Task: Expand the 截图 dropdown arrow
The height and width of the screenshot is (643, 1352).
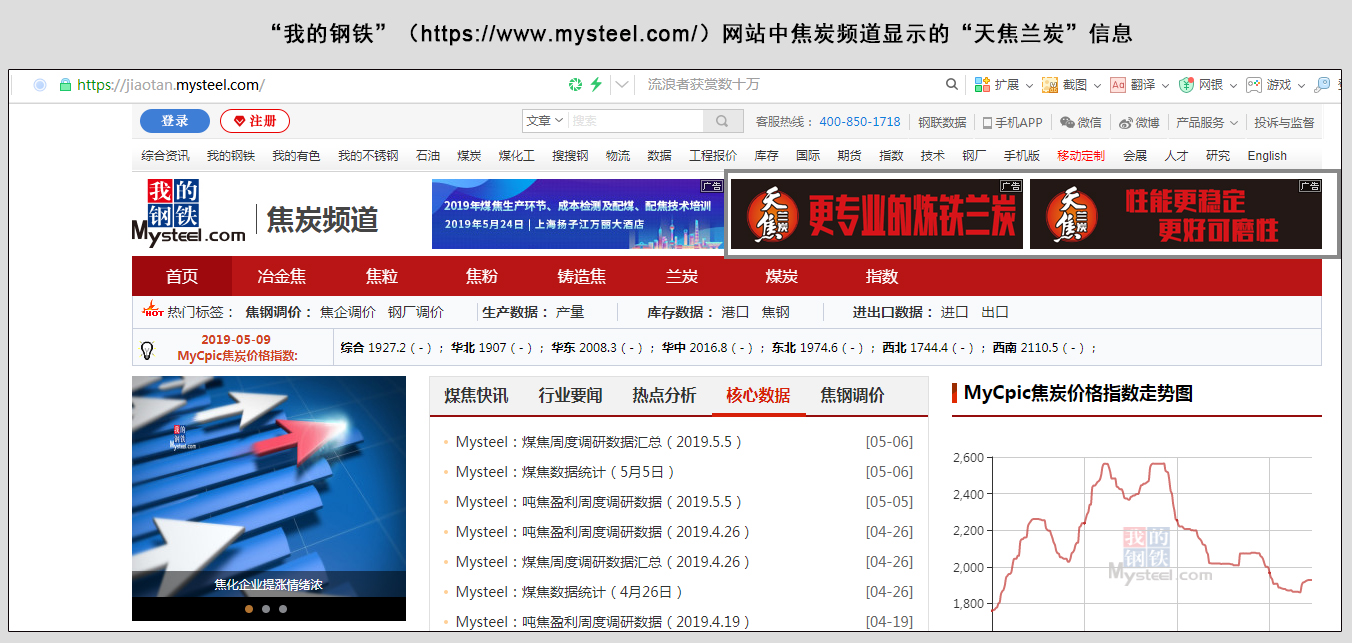Action: click(1097, 86)
